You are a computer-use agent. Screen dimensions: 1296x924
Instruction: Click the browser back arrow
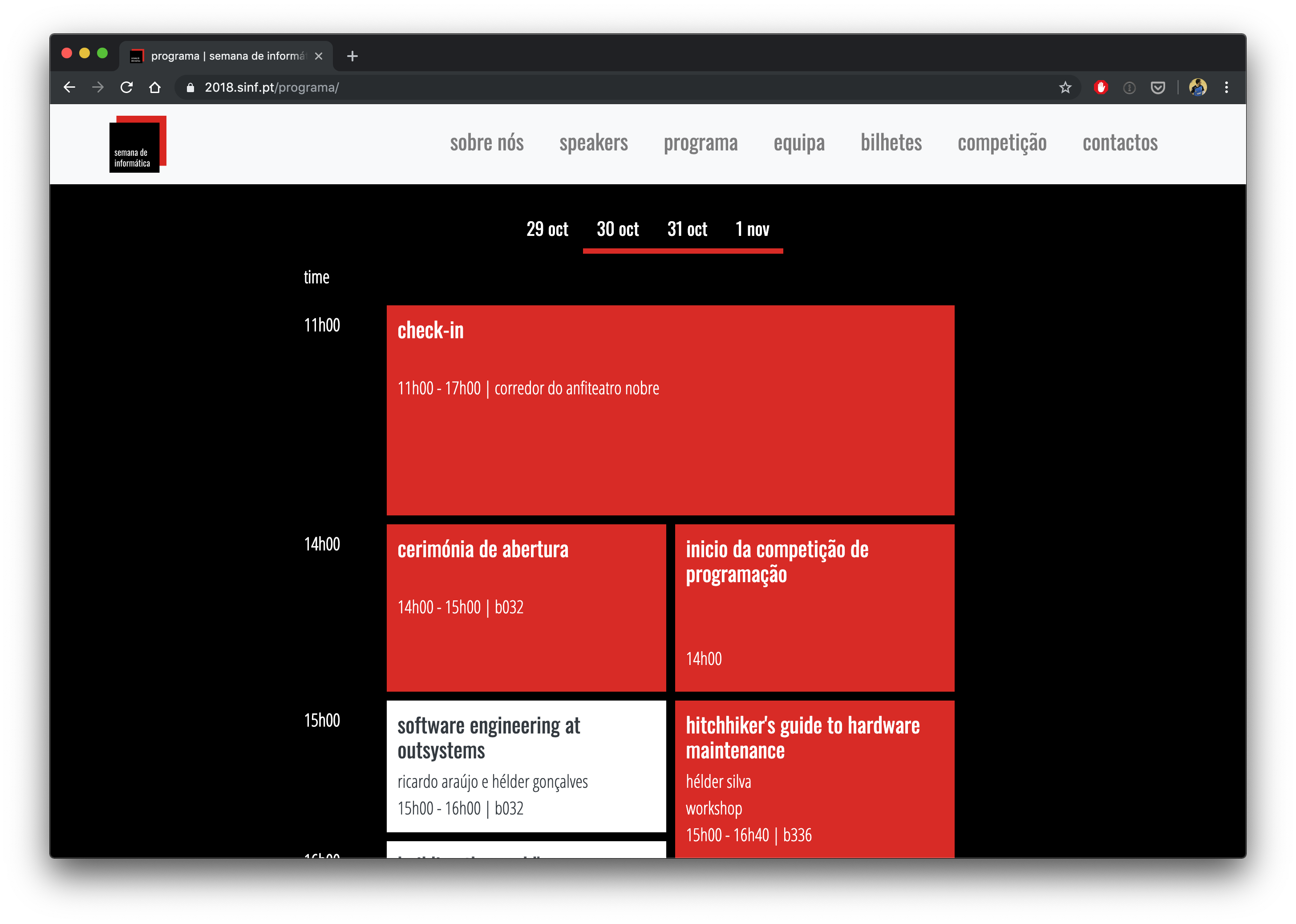point(69,87)
